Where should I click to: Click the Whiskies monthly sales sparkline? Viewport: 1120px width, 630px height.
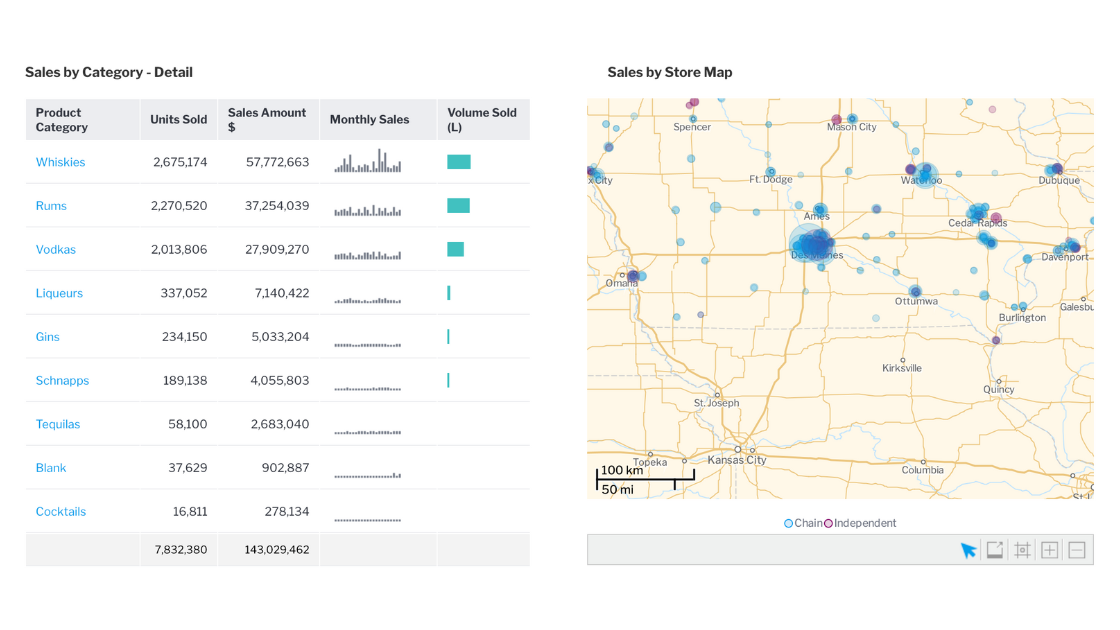point(367,161)
